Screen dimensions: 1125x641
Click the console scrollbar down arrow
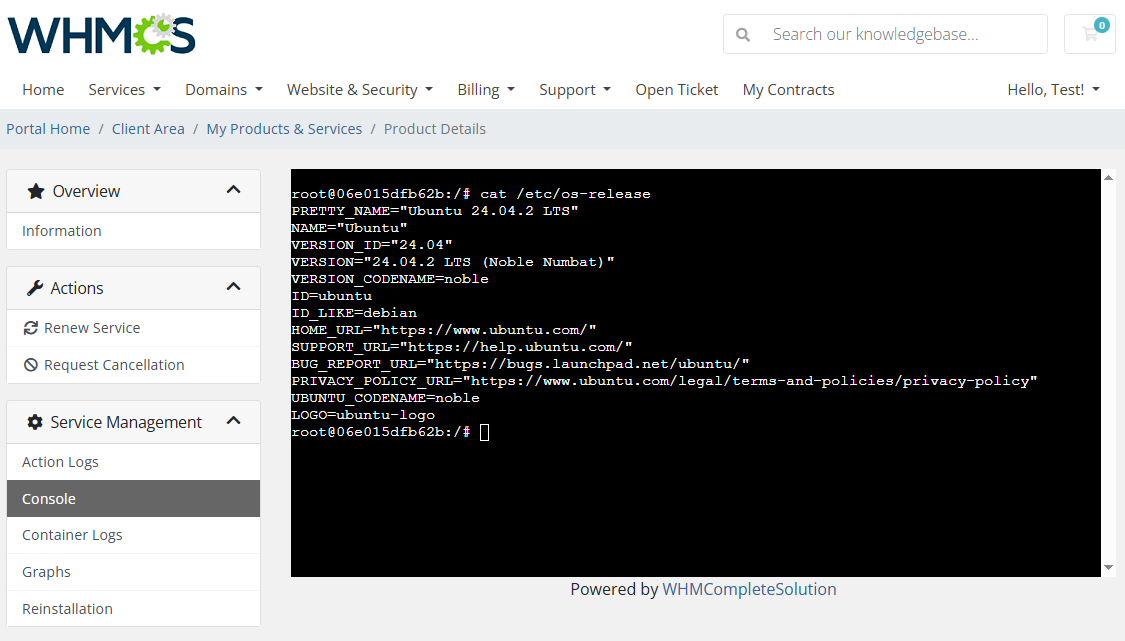click(x=1108, y=567)
